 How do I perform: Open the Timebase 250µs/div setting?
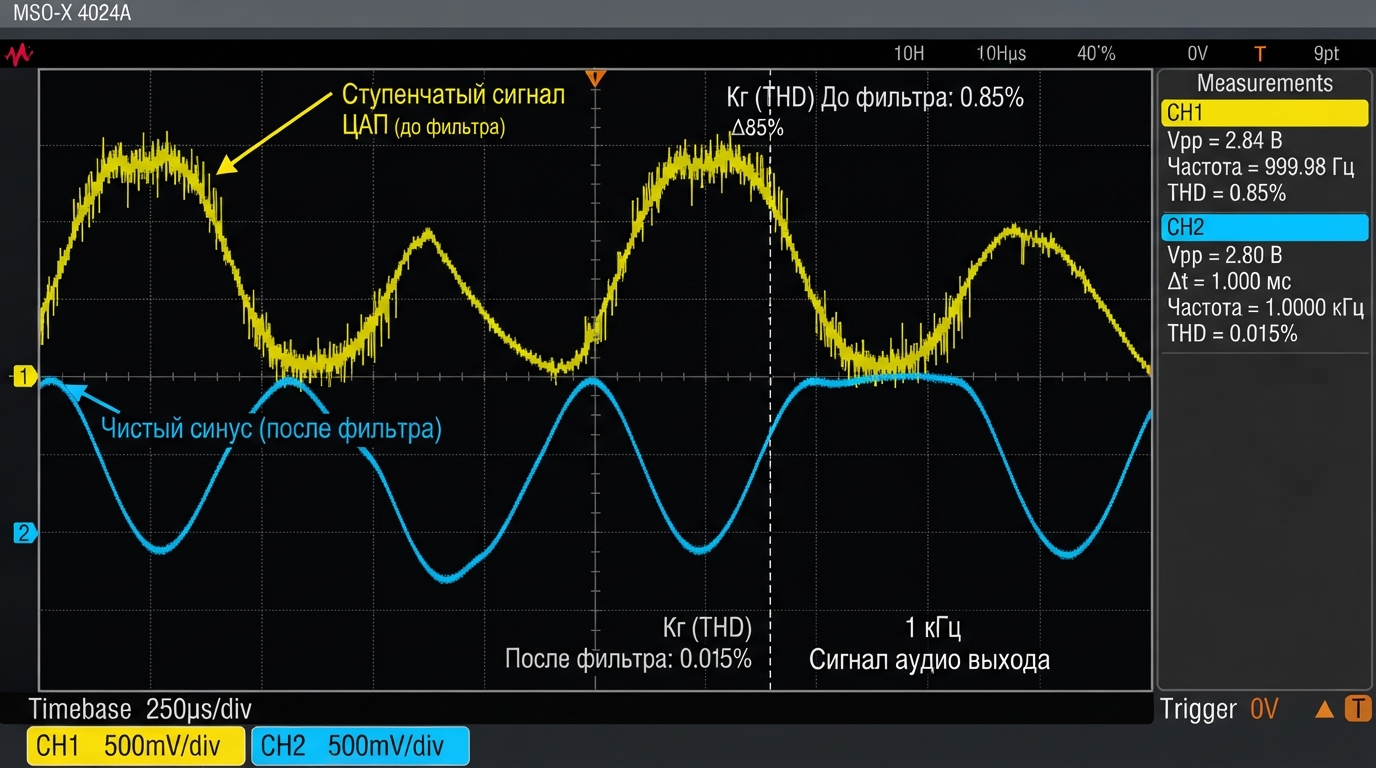tap(140, 710)
